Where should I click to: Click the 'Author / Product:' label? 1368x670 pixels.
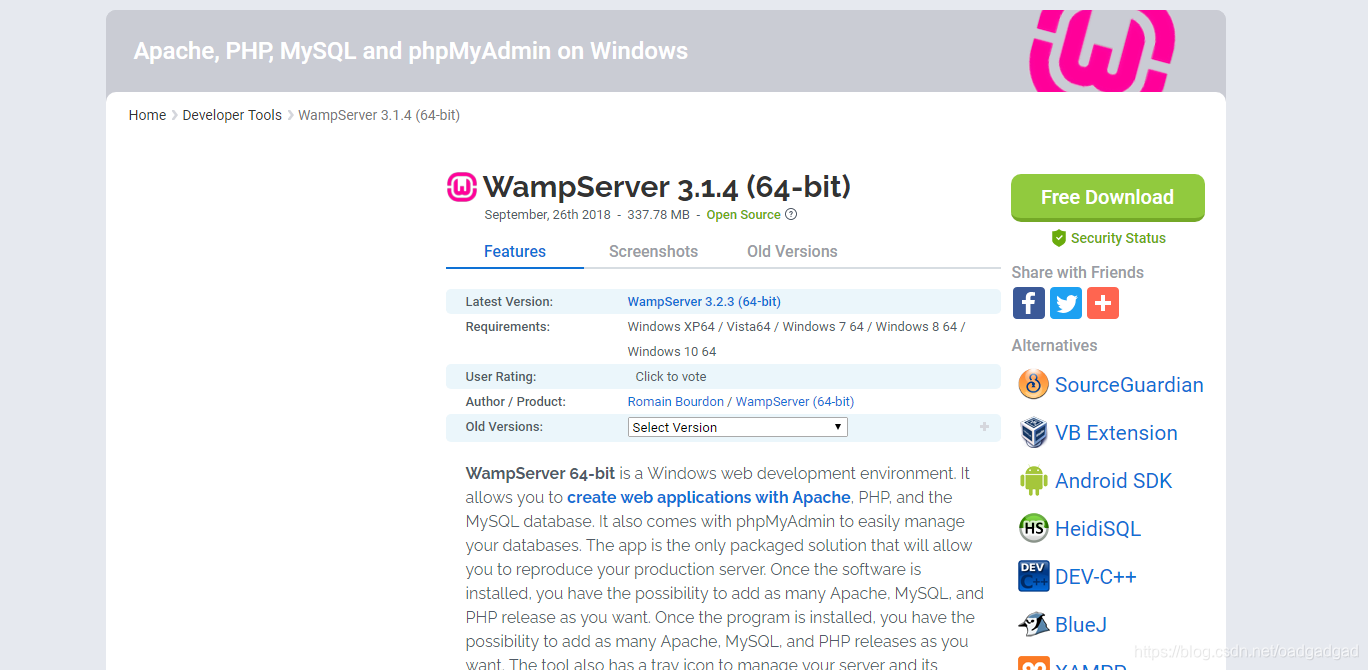515,401
